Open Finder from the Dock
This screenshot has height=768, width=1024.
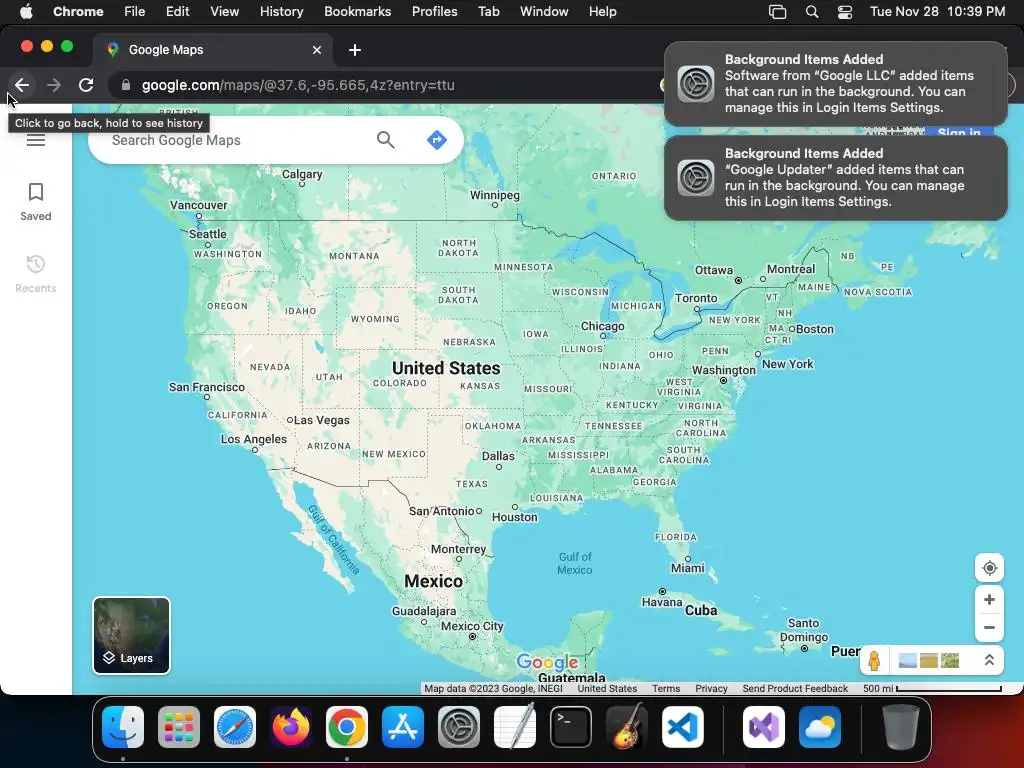pyautogui.click(x=123, y=727)
